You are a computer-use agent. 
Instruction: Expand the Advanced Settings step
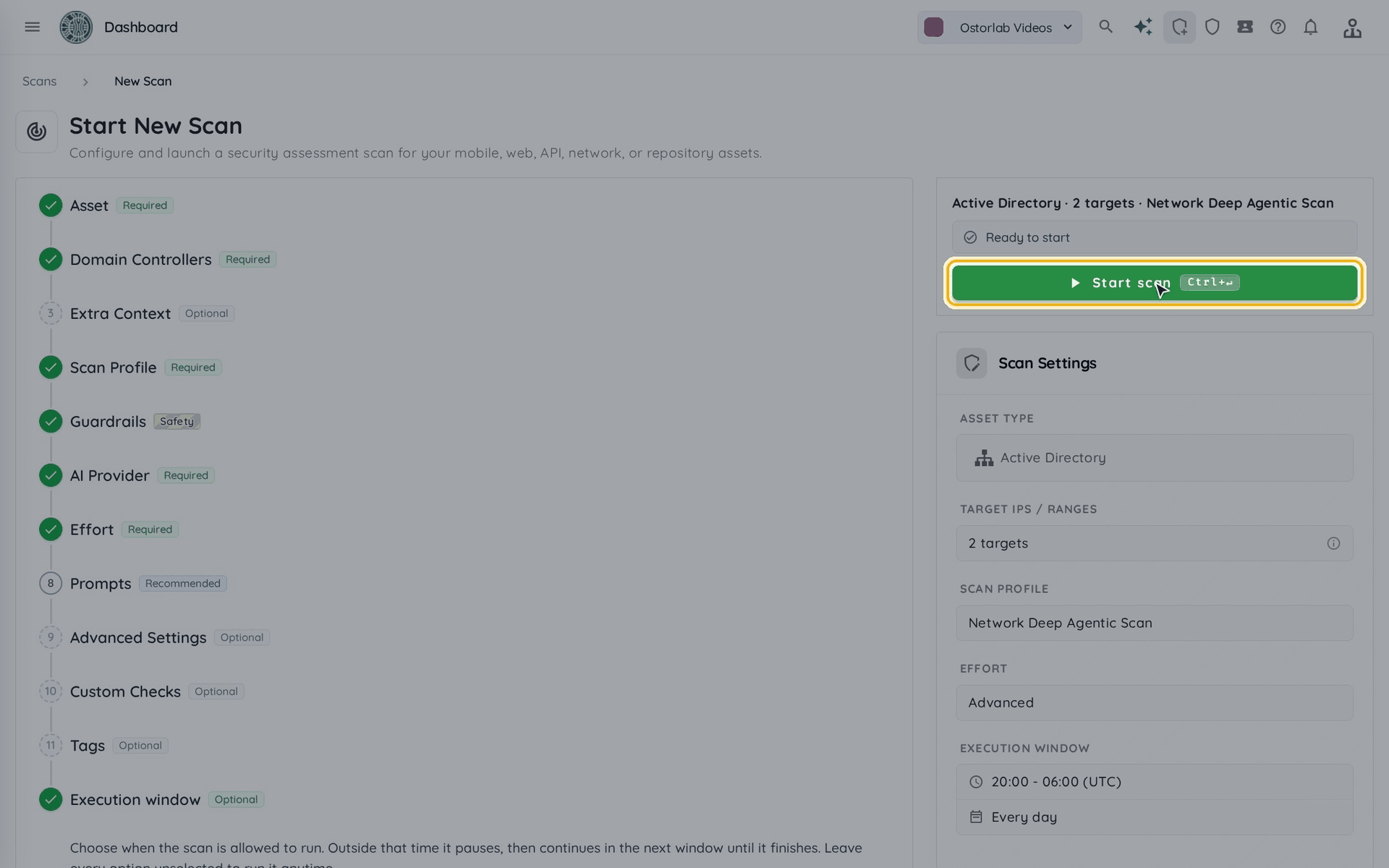pos(138,637)
